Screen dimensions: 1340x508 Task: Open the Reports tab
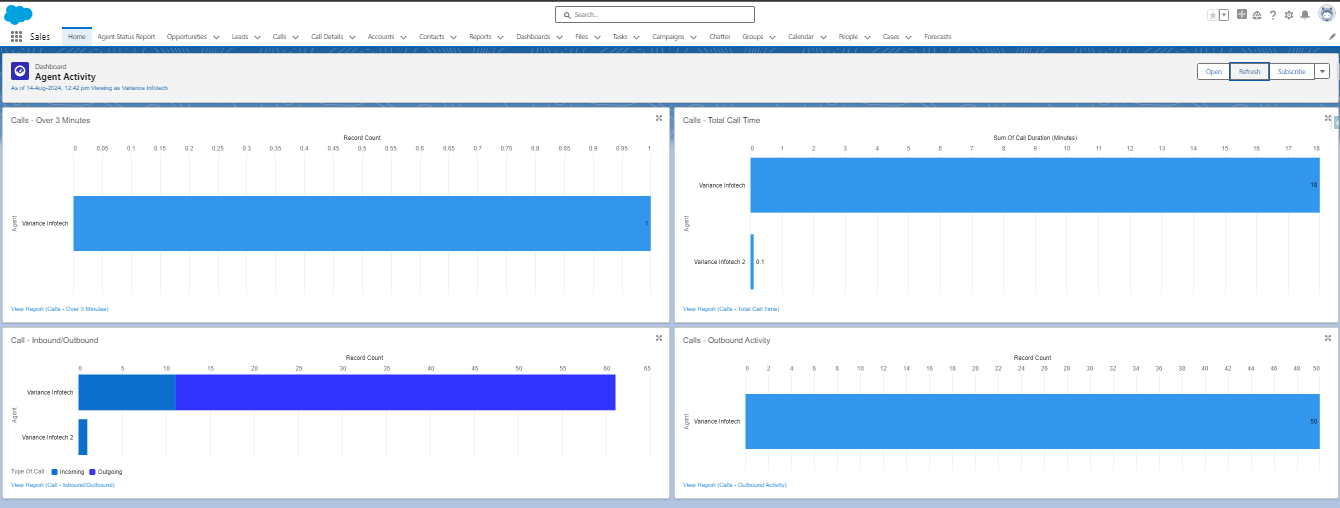(480, 36)
